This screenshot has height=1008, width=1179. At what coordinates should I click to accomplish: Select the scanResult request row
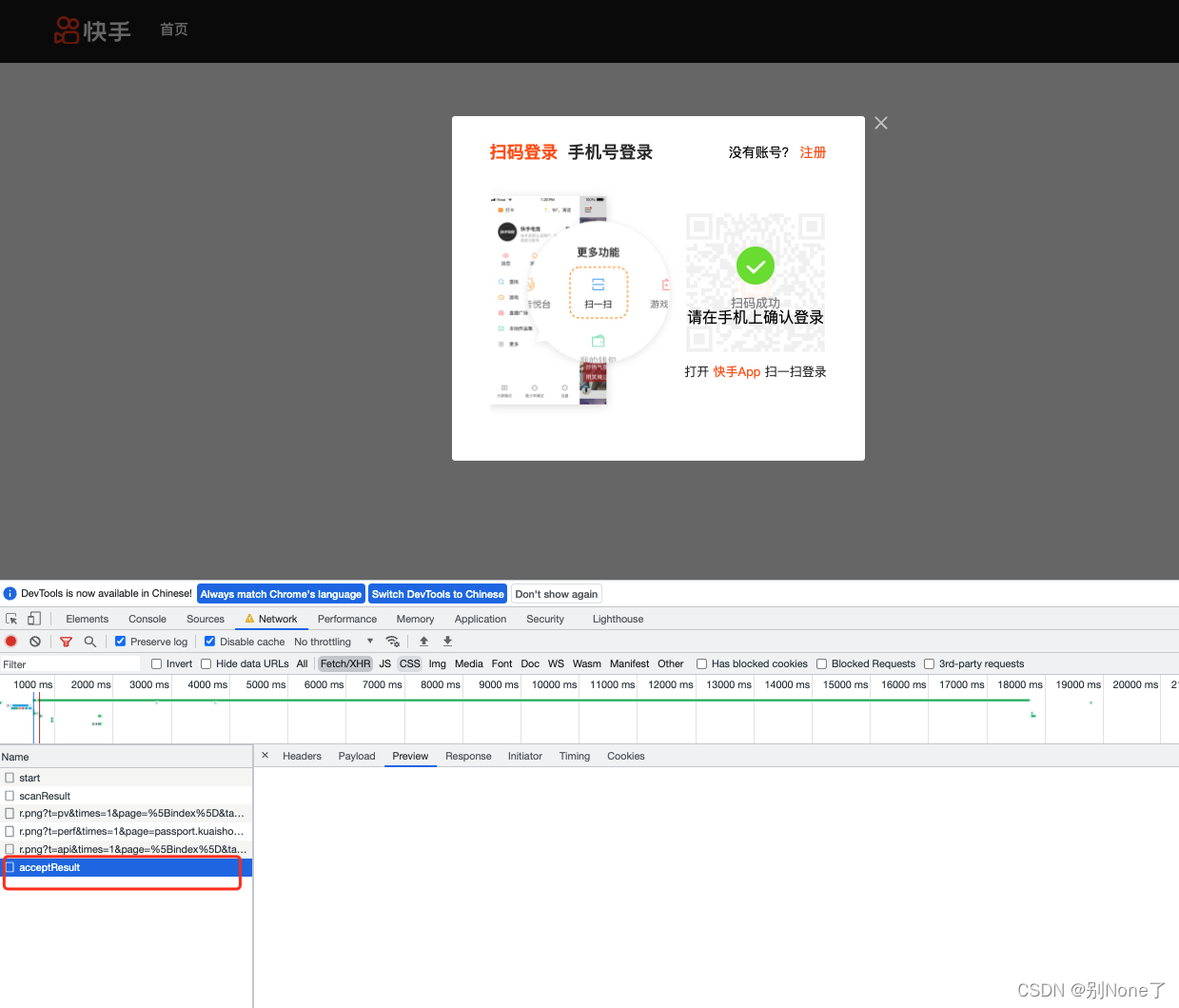click(x=126, y=796)
